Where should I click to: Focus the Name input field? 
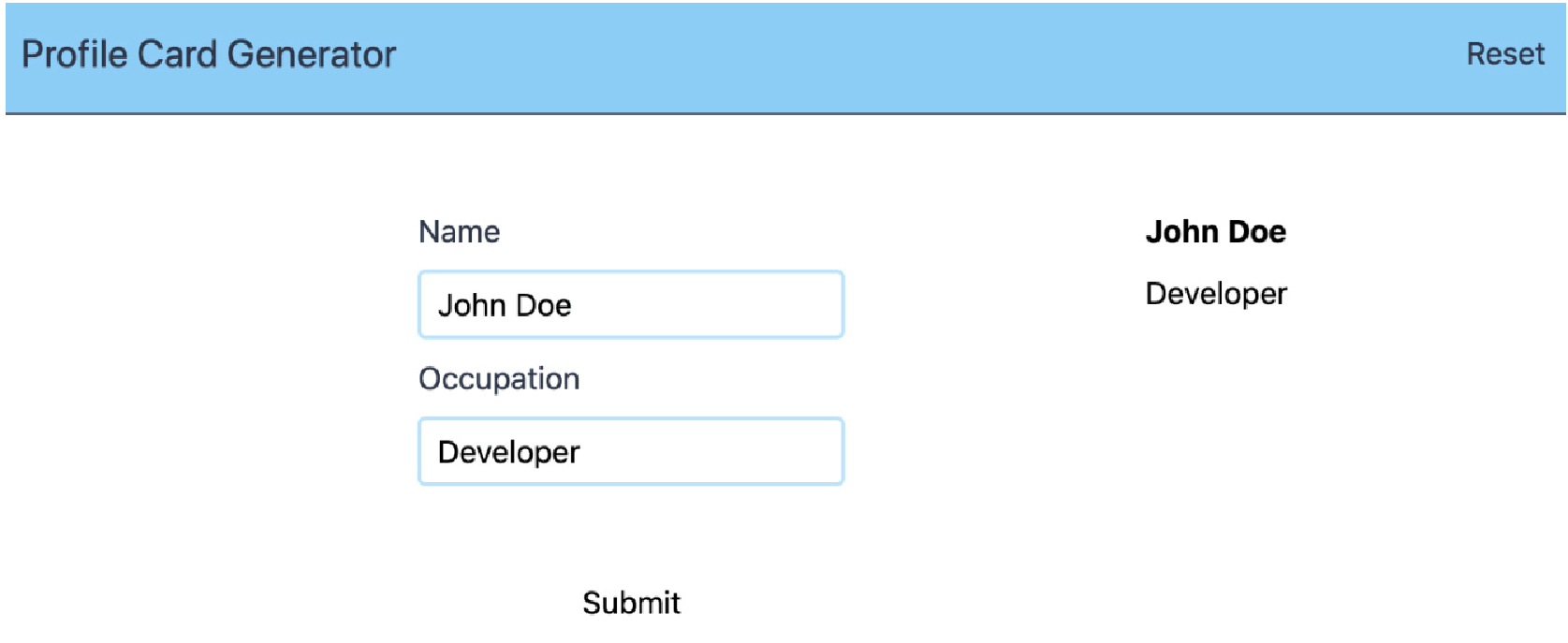coord(631,304)
